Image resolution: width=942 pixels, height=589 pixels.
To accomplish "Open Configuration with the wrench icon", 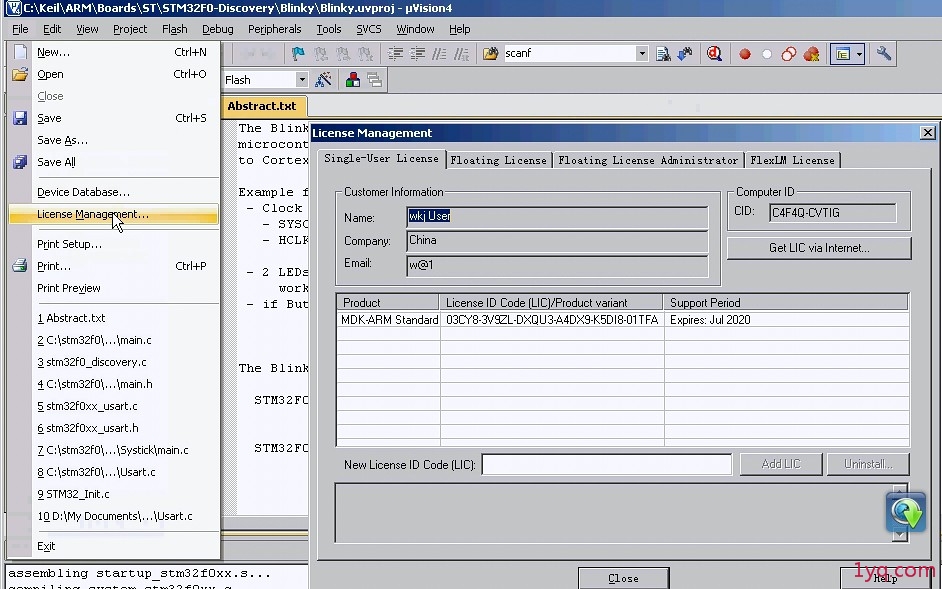I will (x=883, y=53).
